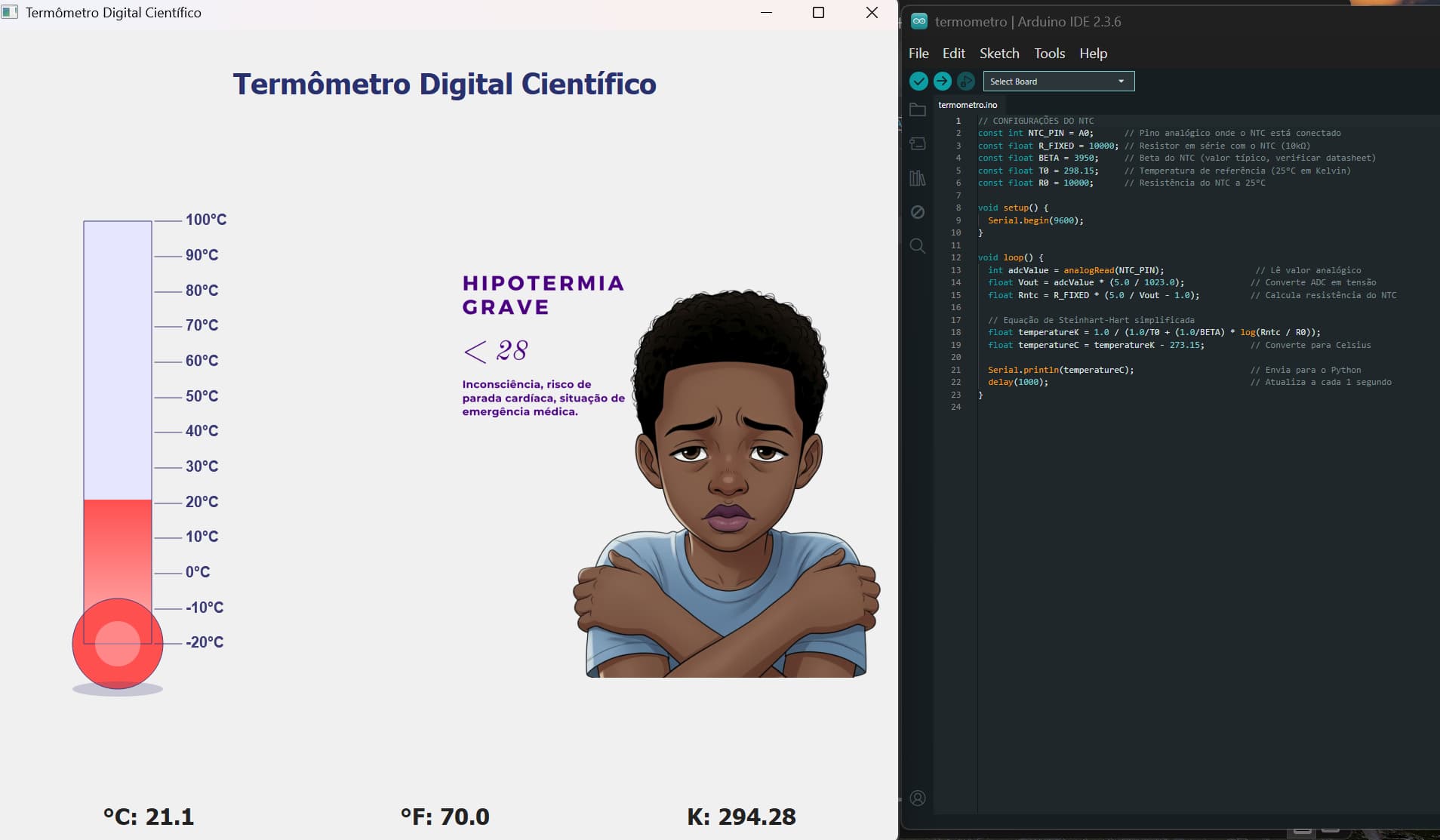
Task: Open Boards Manager in the sidebar
Action: click(918, 143)
